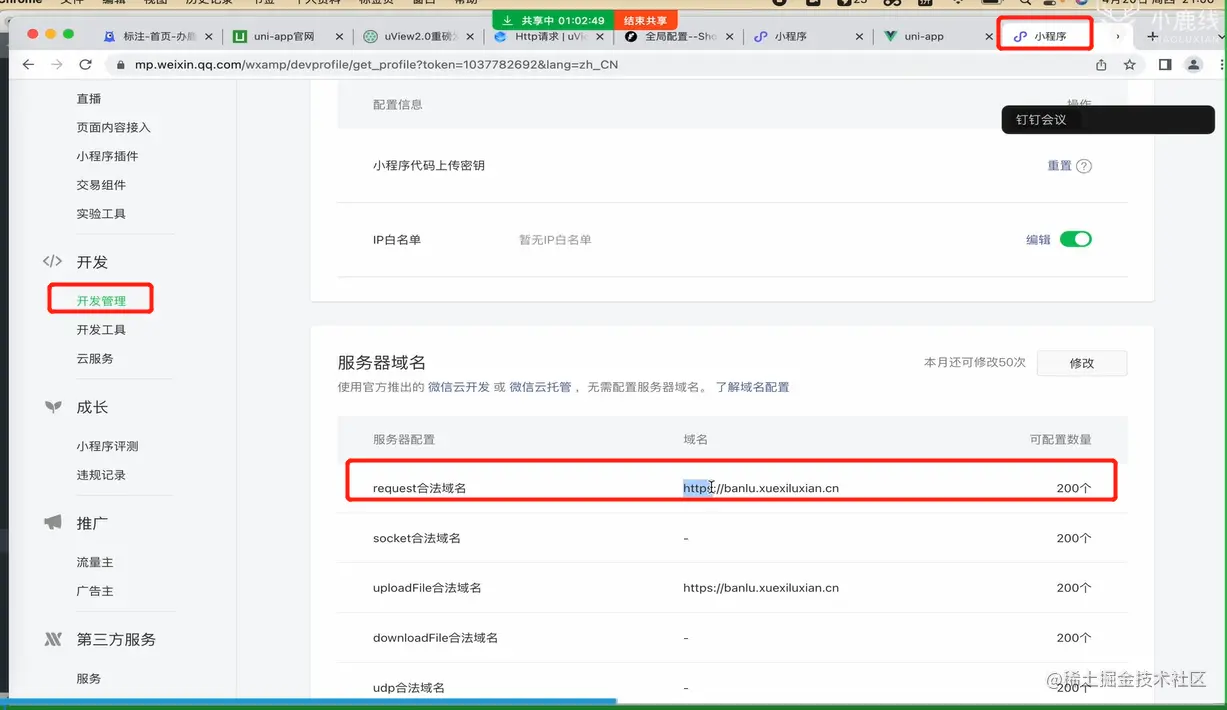Viewport: 1227px width, 710px height.
Task: Click the request合法域名 row label
Action: (419, 489)
